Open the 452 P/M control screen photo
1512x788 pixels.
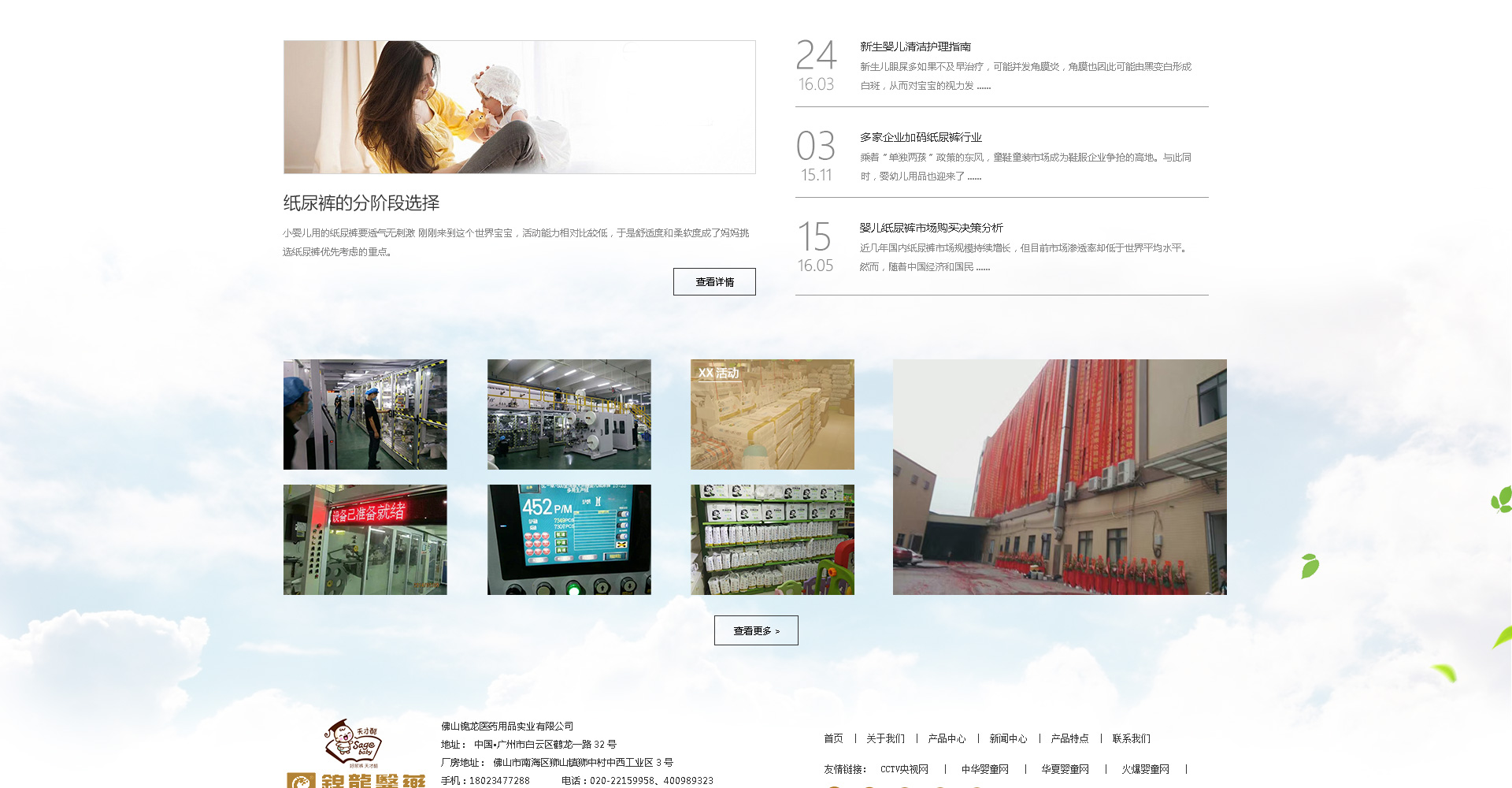pyautogui.click(x=569, y=540)
